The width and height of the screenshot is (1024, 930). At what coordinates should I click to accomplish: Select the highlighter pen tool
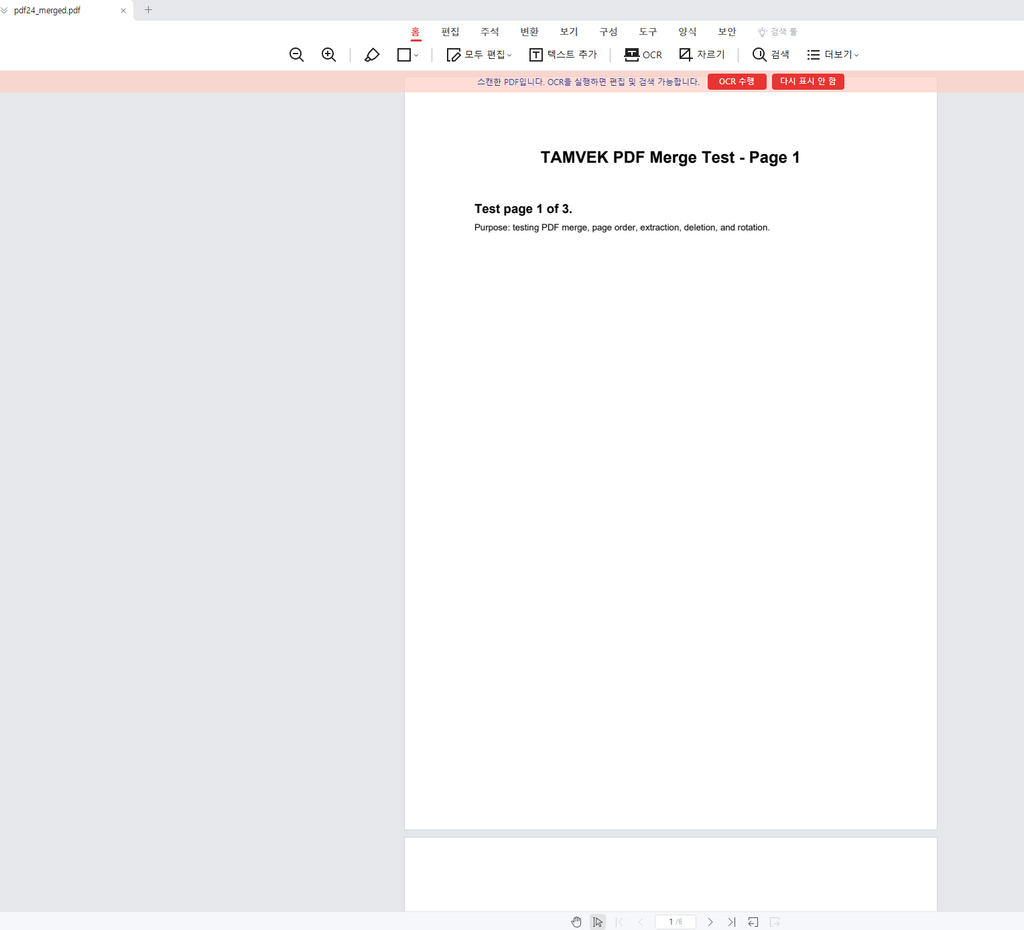click(372, 55)
